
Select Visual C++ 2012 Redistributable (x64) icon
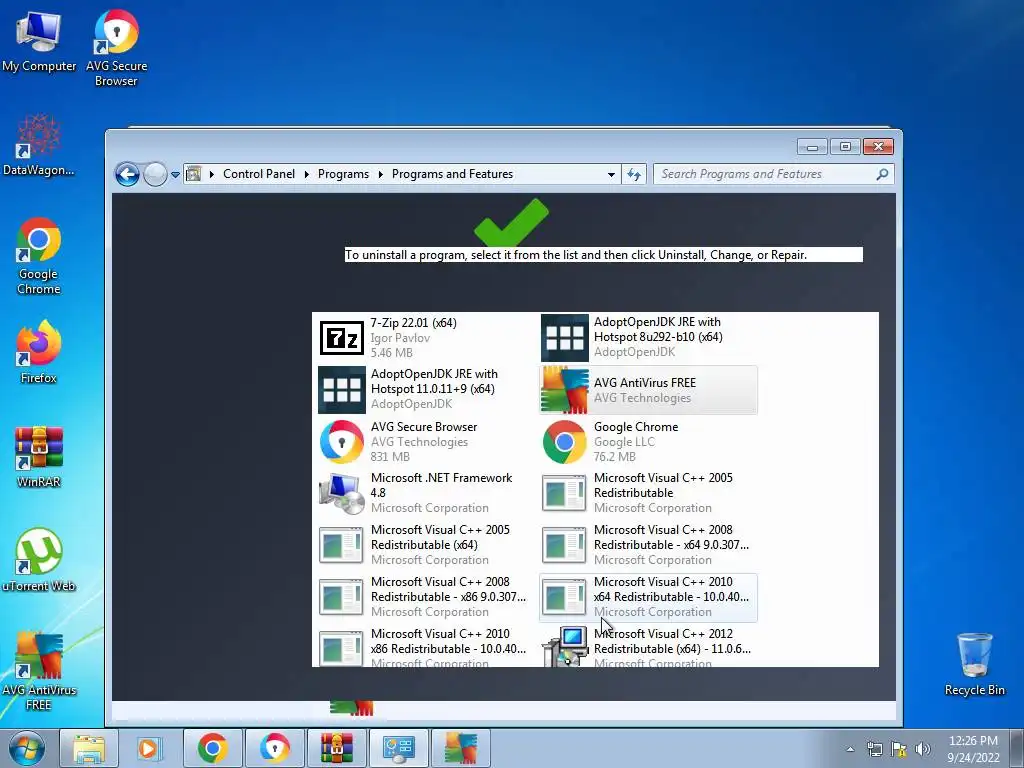[566, 647]
